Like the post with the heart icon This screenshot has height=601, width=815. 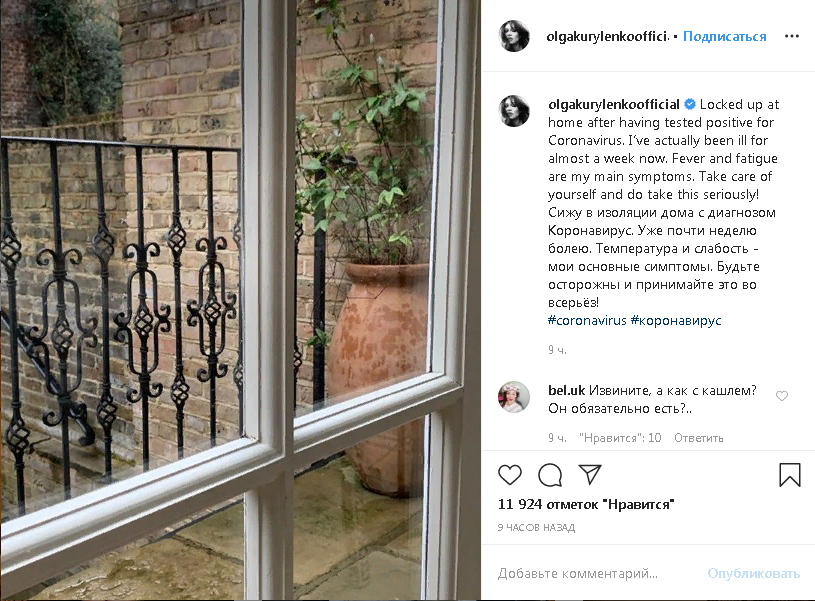point(509,475)
